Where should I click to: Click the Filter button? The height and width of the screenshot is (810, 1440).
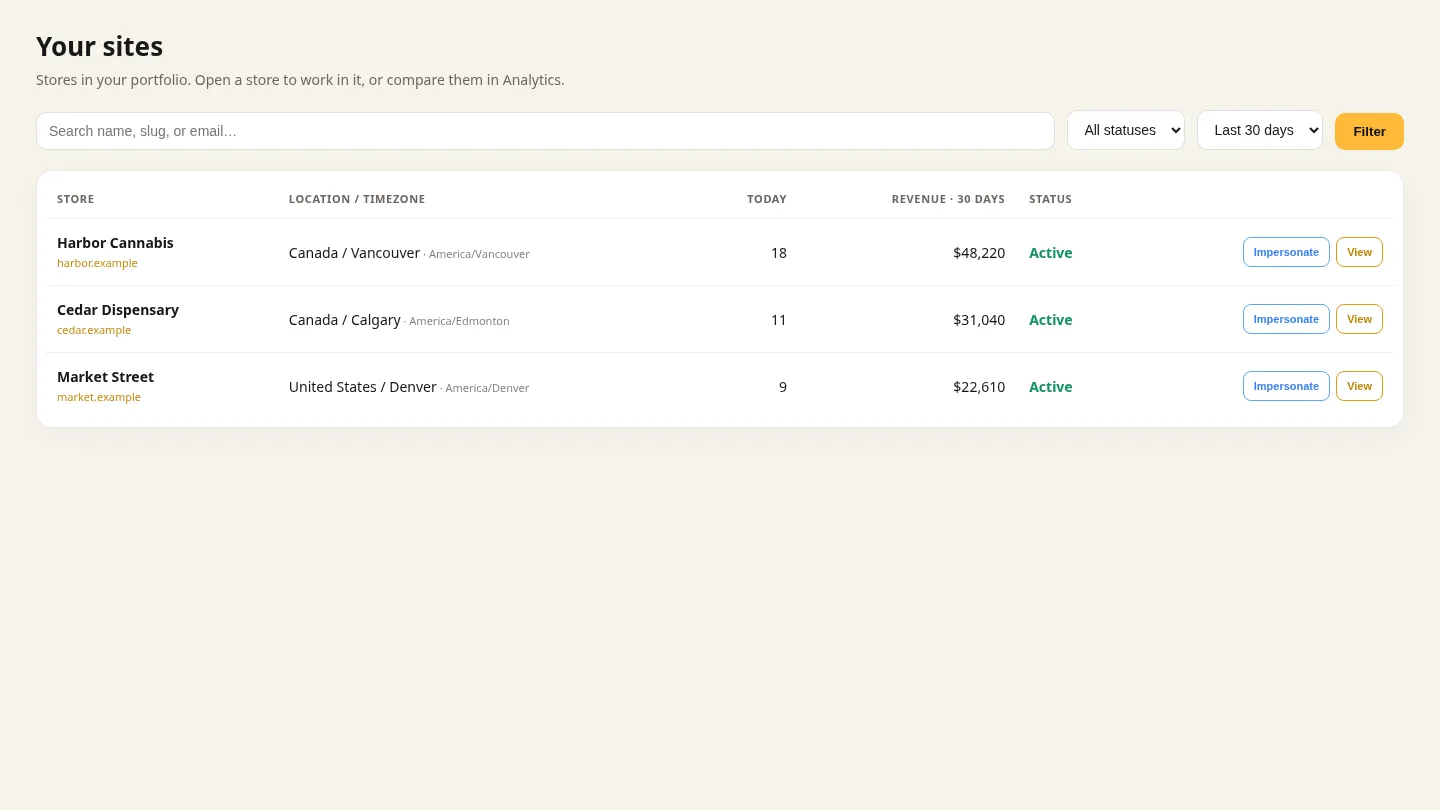point(1369,131)
